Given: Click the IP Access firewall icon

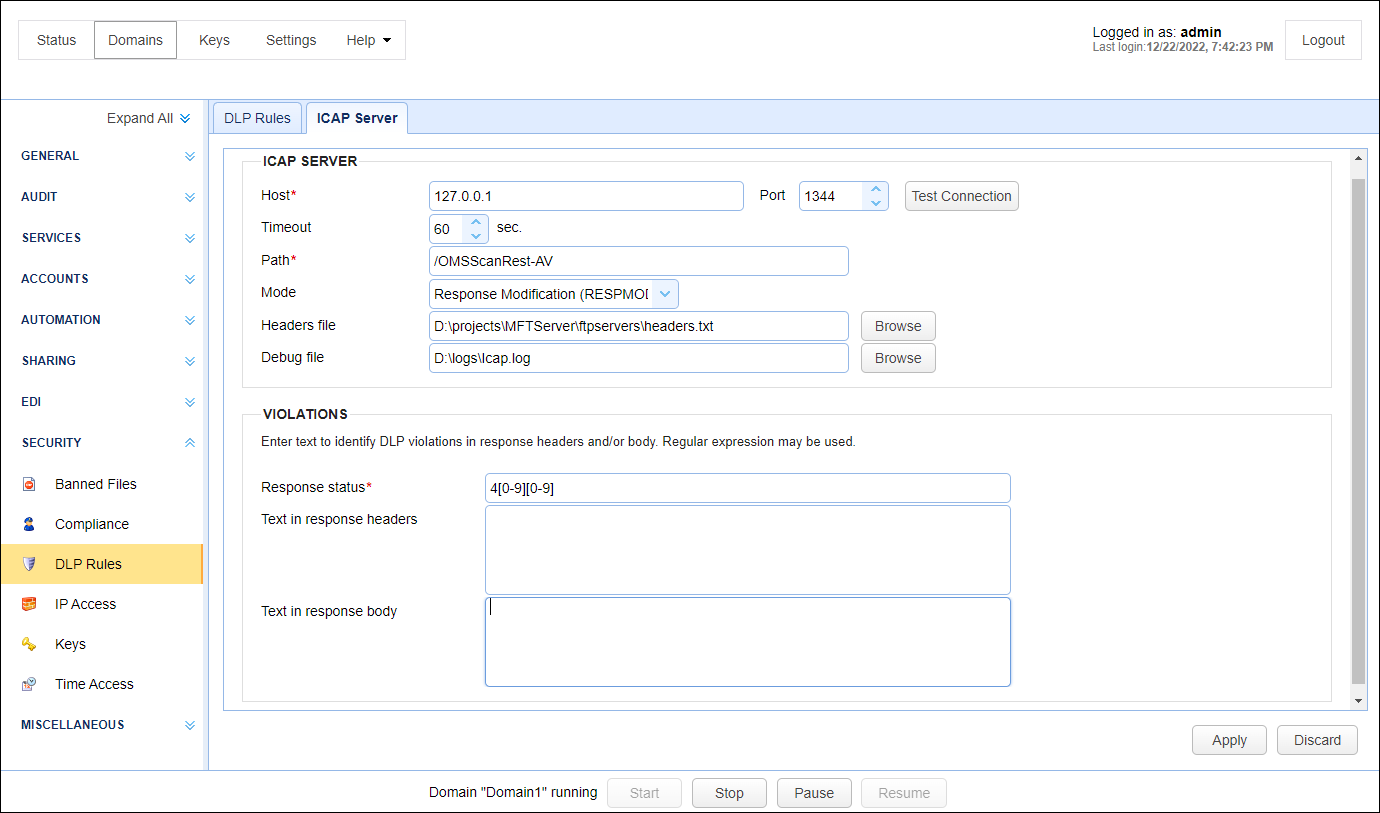Looking at the screenshot, I should 29,604.
